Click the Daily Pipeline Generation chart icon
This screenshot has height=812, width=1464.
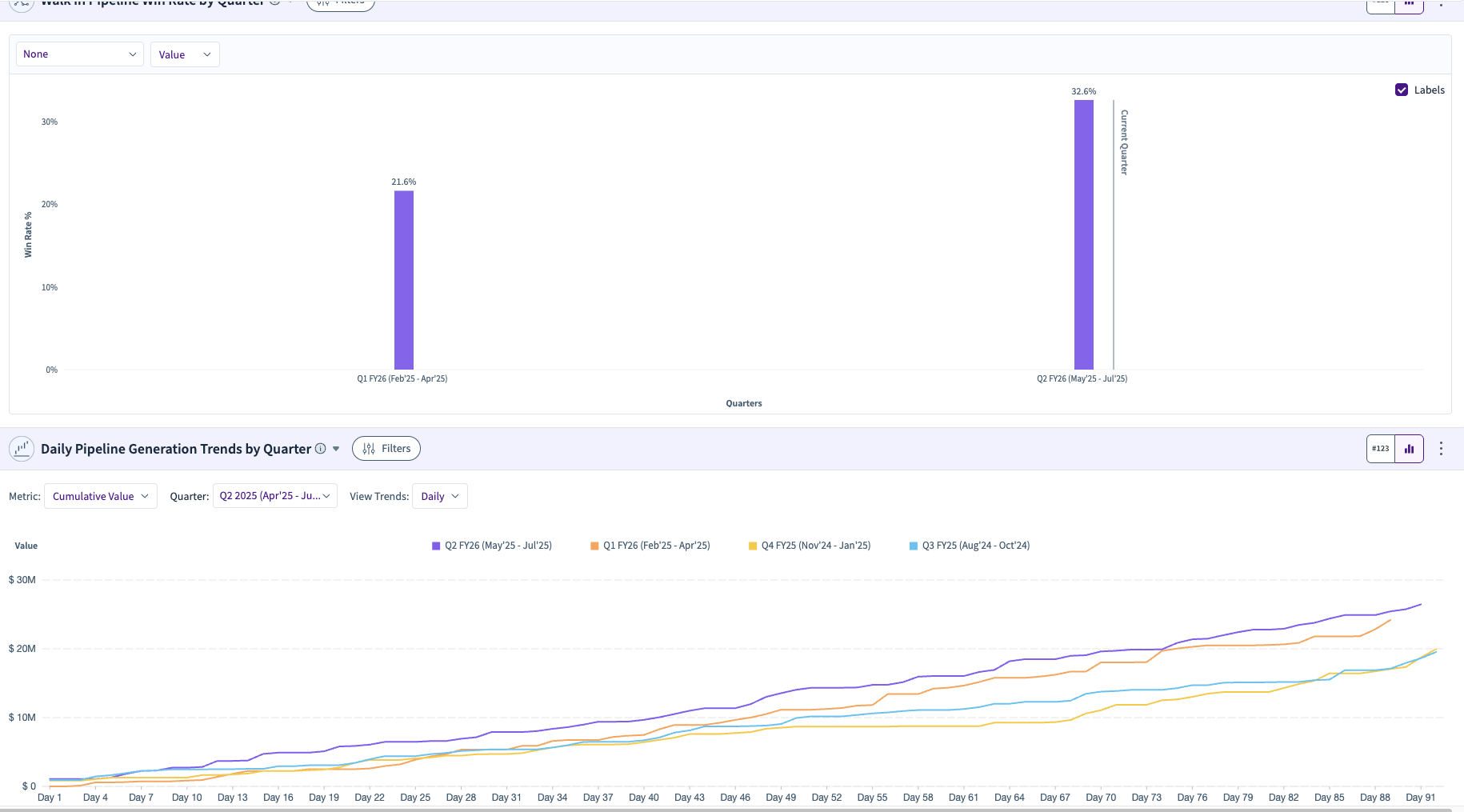pos(22,449)
